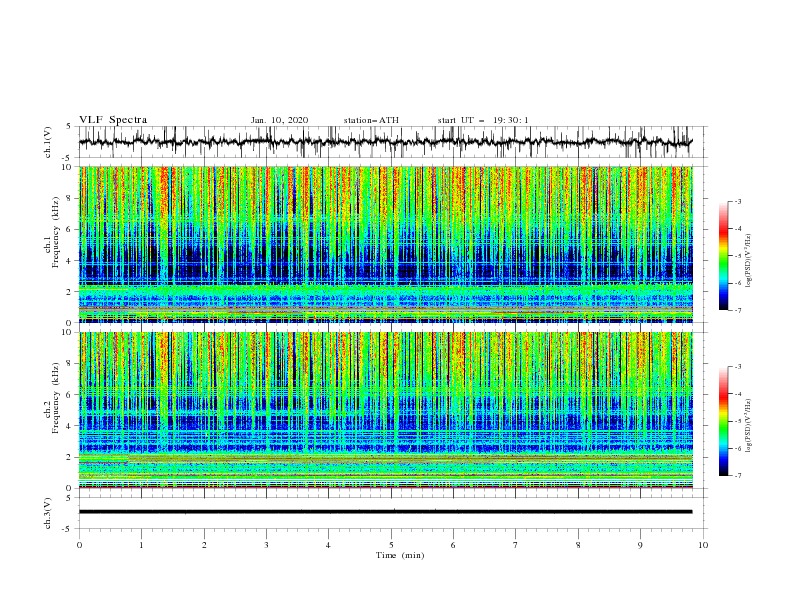Click the "-7" label on upper color bar
The height and width of the screenshot is (612, 792).
(737, 310)
